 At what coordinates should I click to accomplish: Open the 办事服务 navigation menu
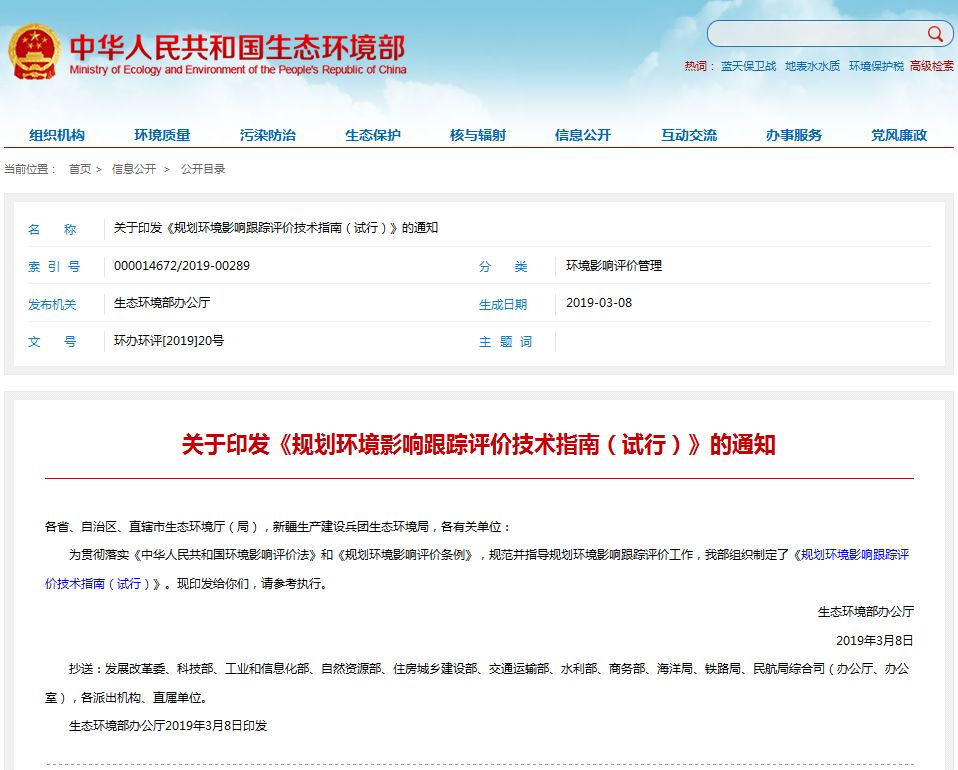coord(794,135)
